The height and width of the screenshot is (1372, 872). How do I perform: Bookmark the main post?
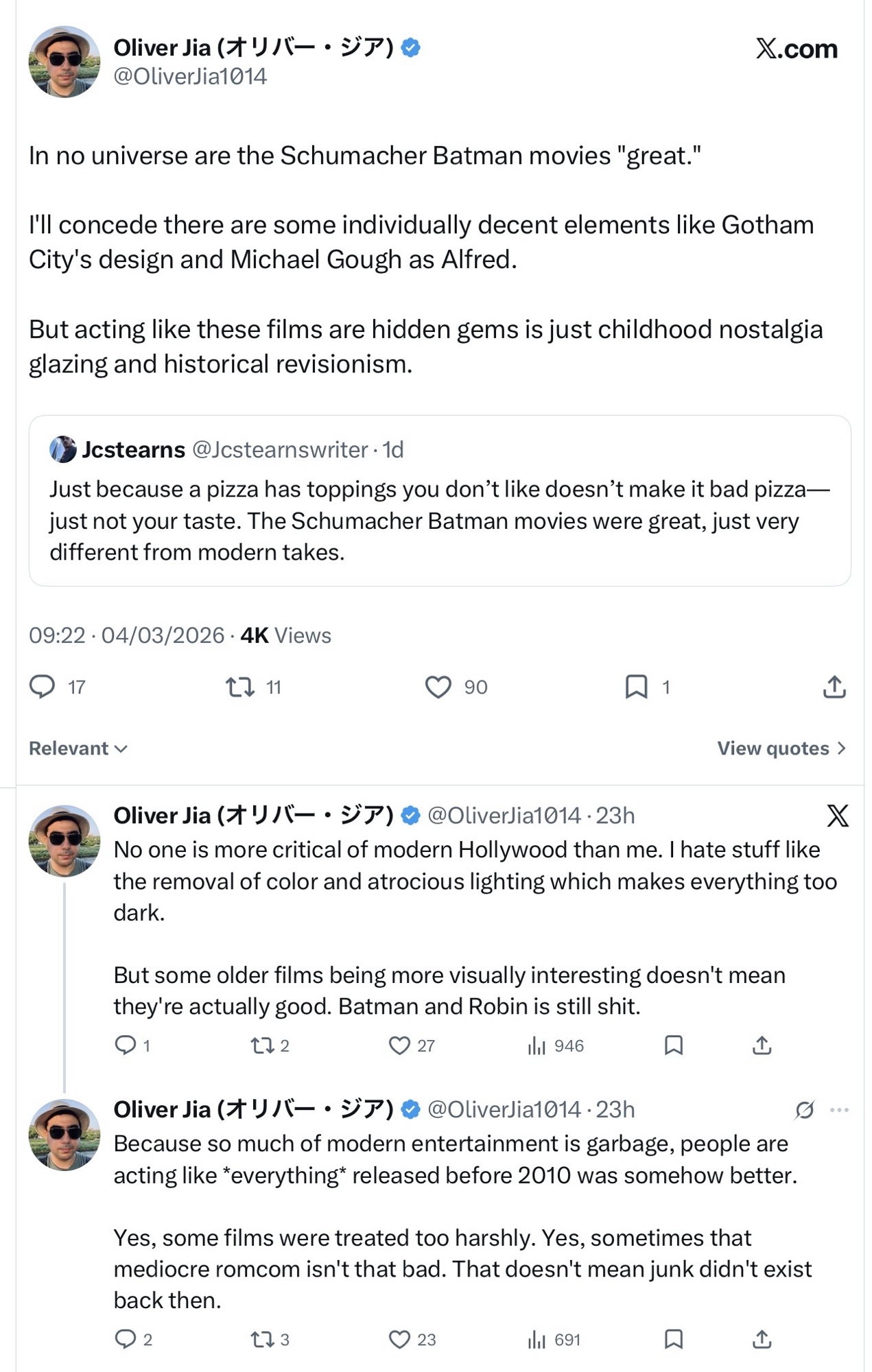pos(636,687)
